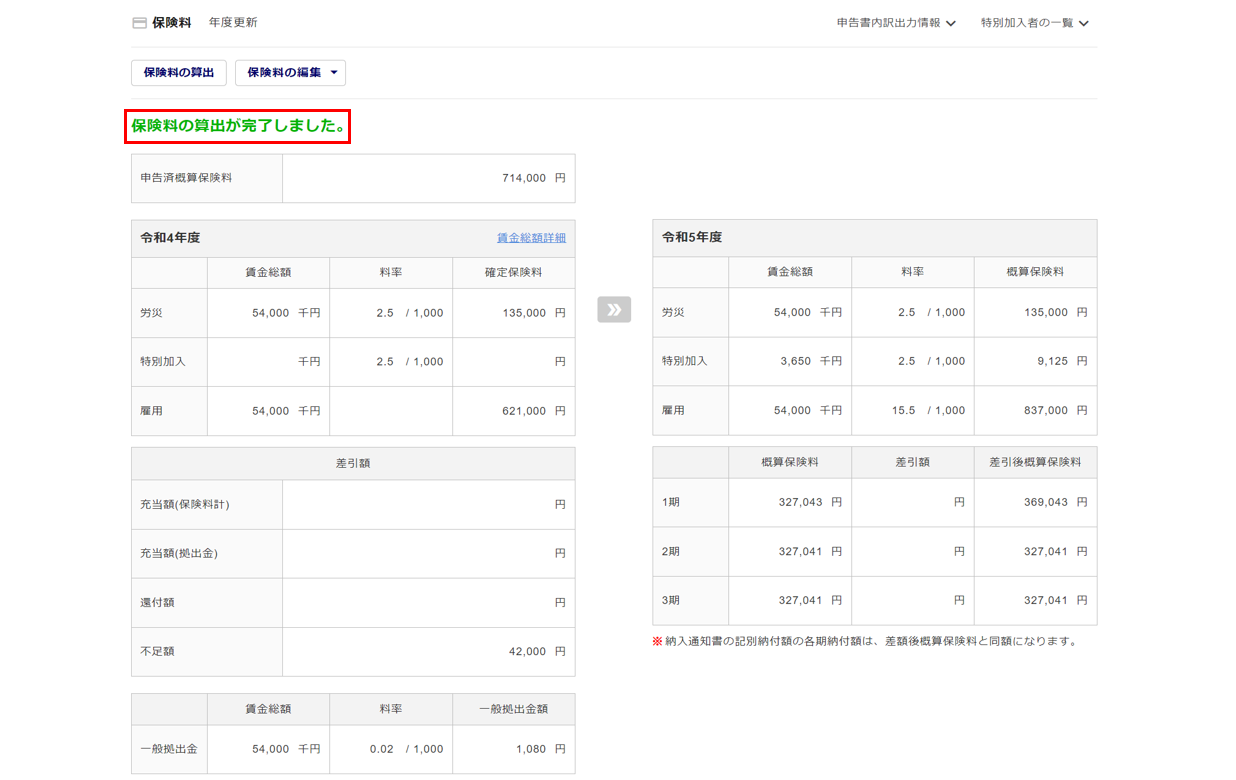Select 令和5年度 雇用 料率 15.5 cell
Screen dimensions: 1236x780
[912, 411]
